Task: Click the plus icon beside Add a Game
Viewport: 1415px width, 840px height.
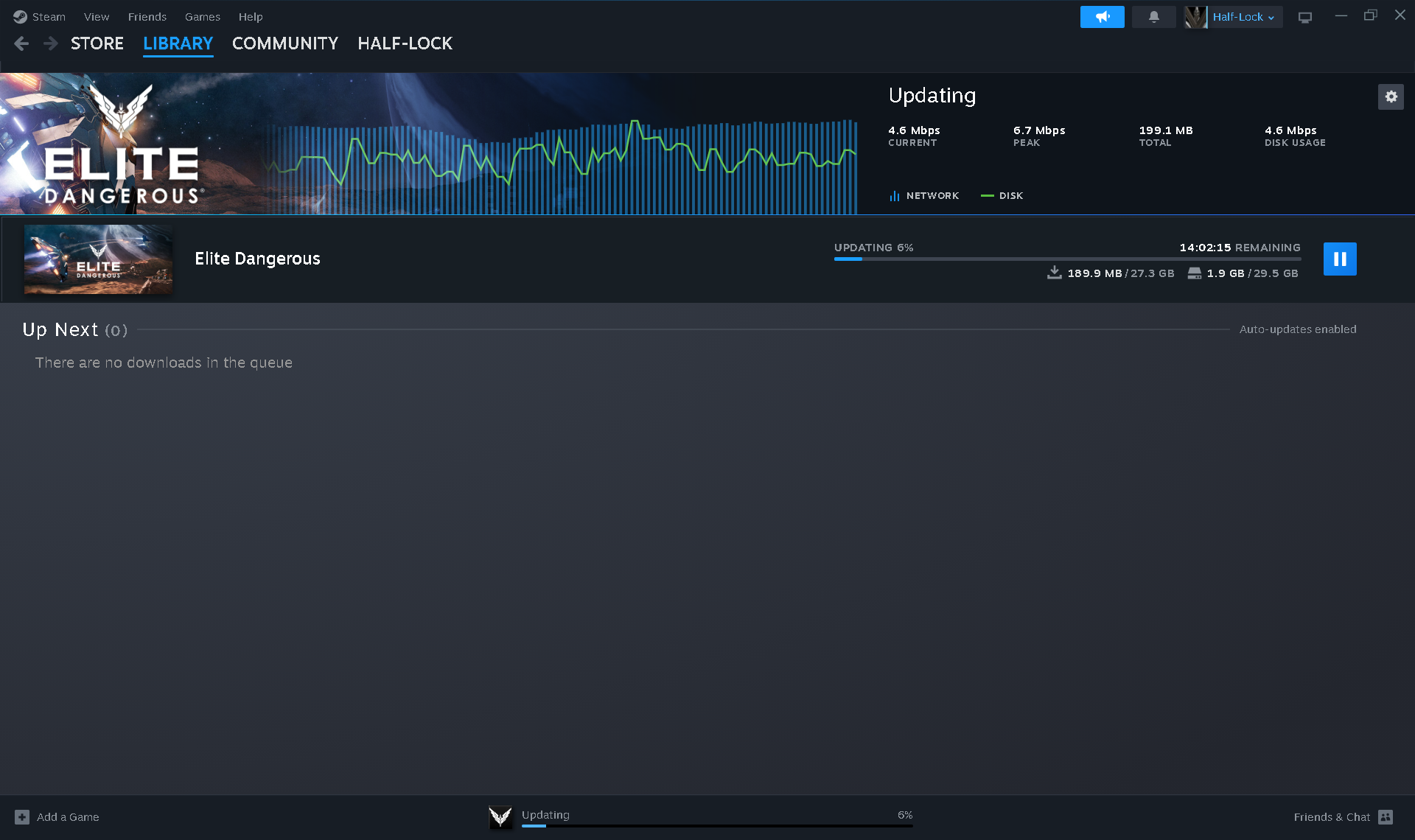Action: point(22,817)
